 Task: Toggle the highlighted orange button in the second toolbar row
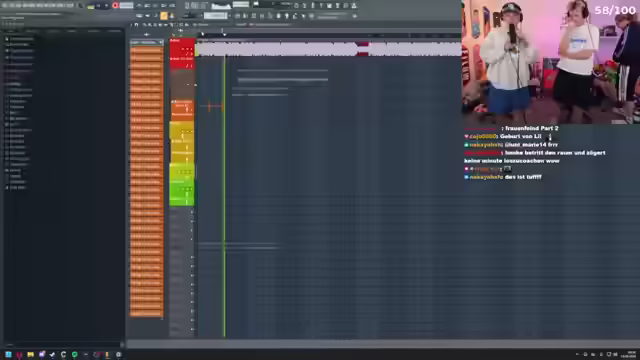(x=164, y=16)
